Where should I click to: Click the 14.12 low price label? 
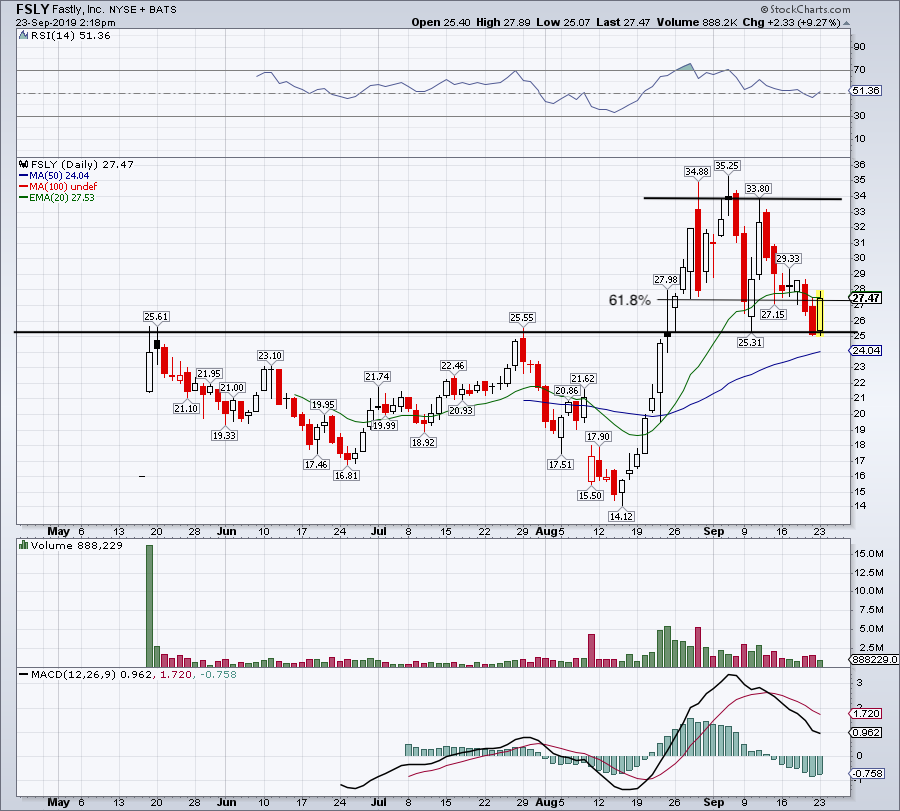pyautogui.click(x=621, y=516)
